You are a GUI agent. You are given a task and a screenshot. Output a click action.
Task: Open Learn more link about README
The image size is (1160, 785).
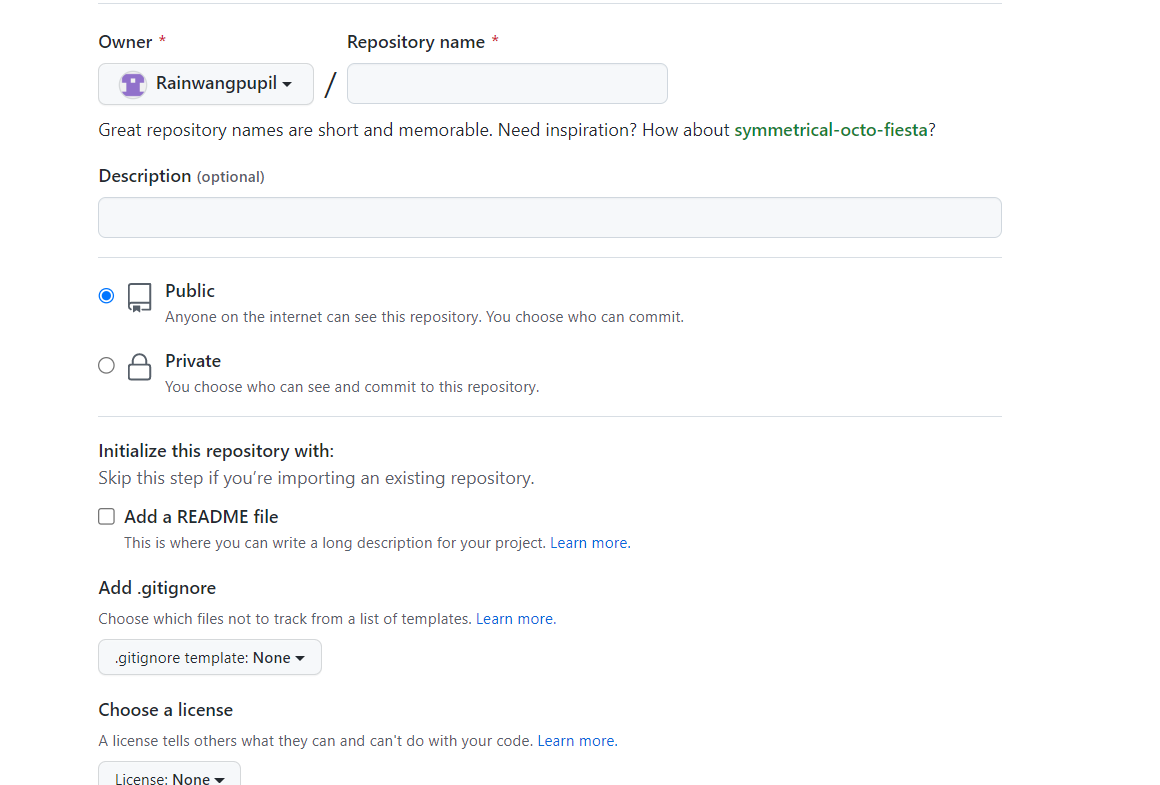coord(590,543)
